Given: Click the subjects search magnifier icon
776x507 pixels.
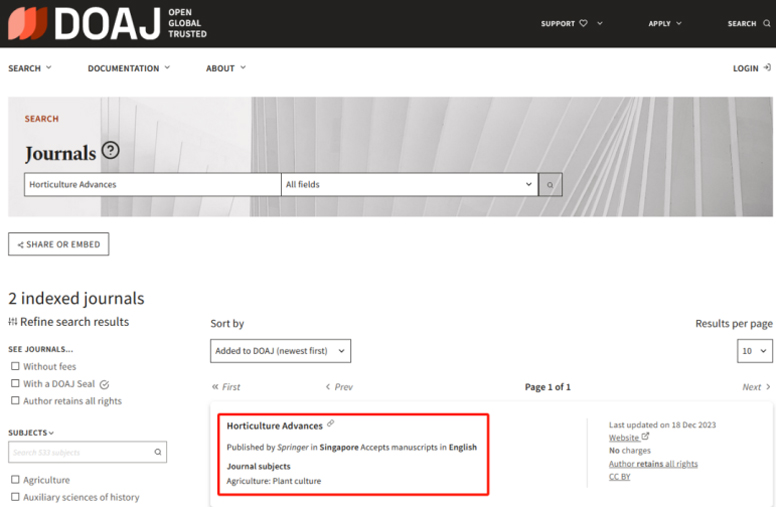Looking at the screenshot, I should (157, 453).
